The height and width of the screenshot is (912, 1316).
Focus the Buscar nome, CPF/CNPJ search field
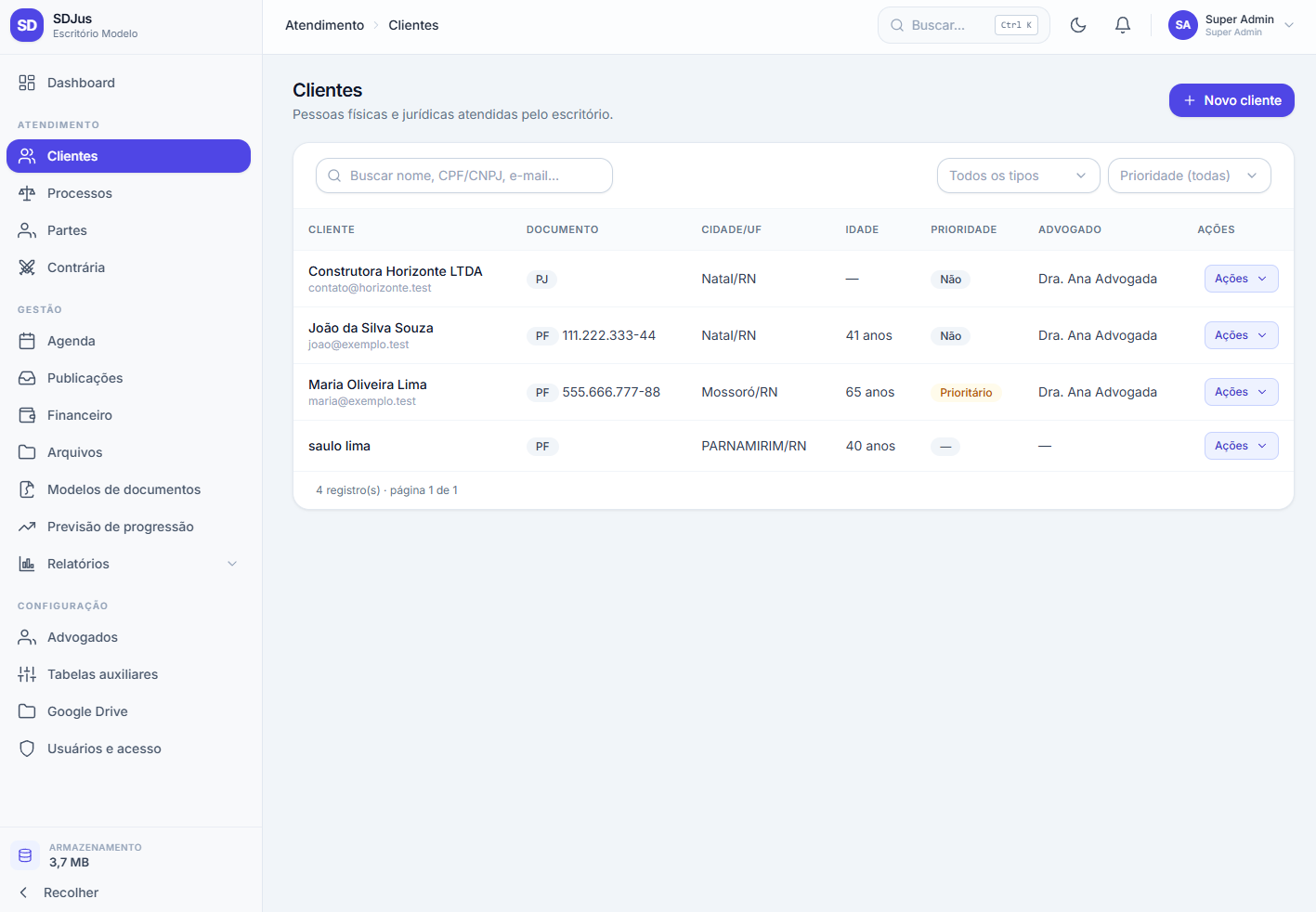point(464,176)
